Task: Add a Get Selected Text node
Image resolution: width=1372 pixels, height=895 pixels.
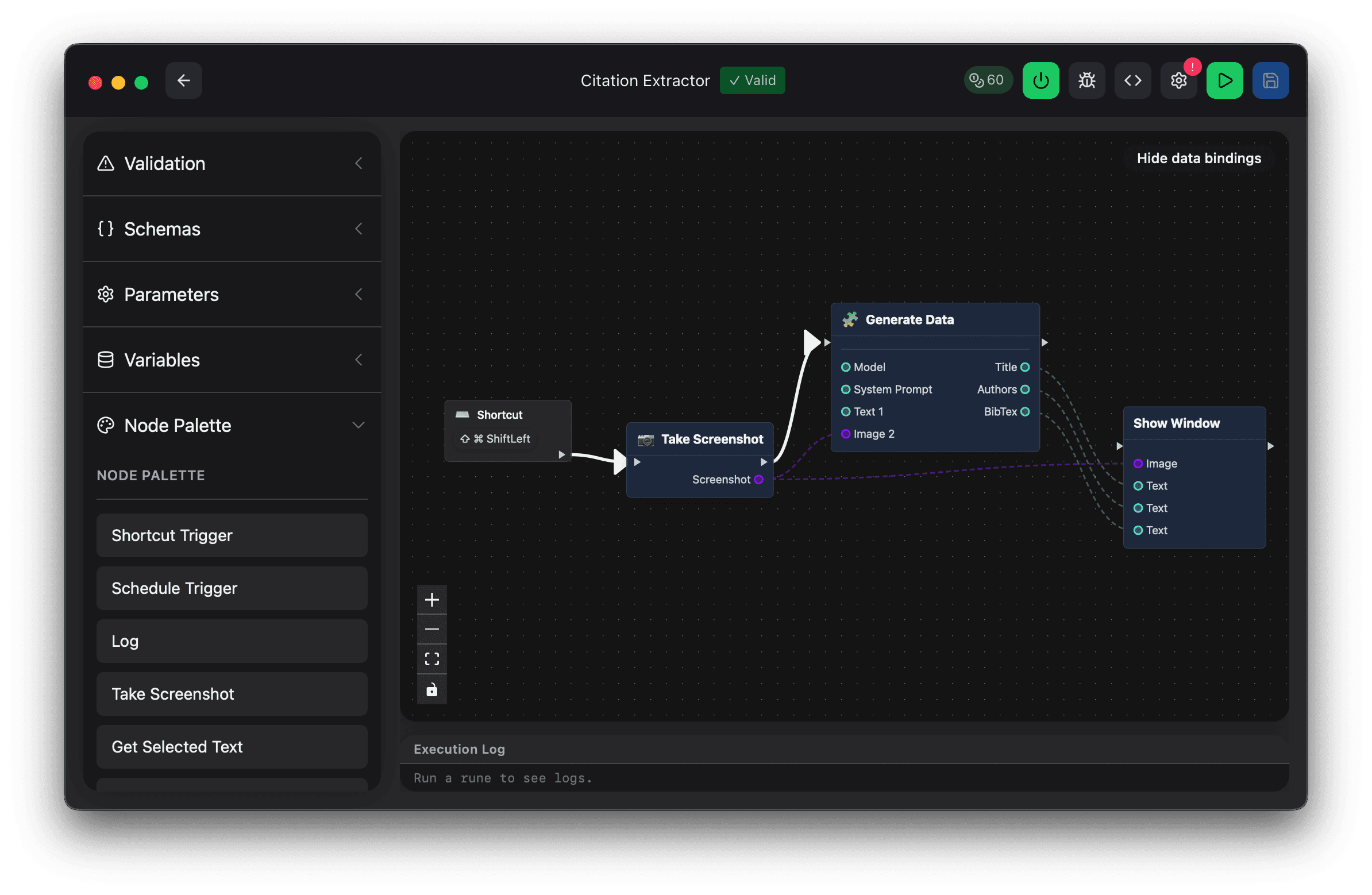Action: tap(232, 746)
